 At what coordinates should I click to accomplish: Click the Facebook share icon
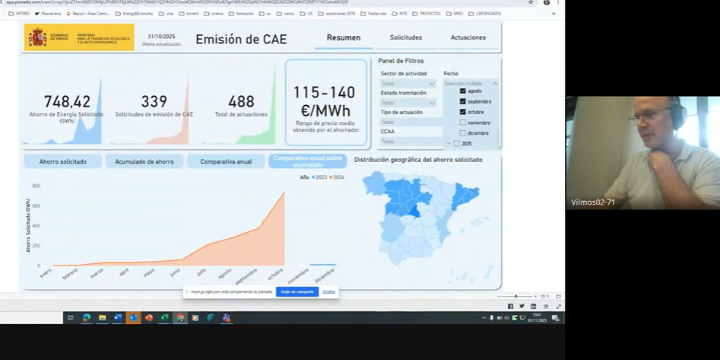(510, 306)
